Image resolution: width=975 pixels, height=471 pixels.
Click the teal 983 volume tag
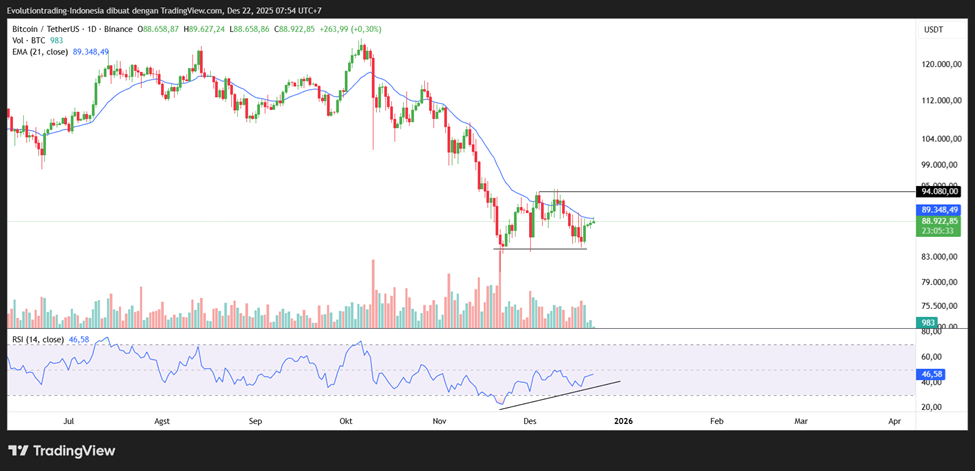[x=927, y=322]
